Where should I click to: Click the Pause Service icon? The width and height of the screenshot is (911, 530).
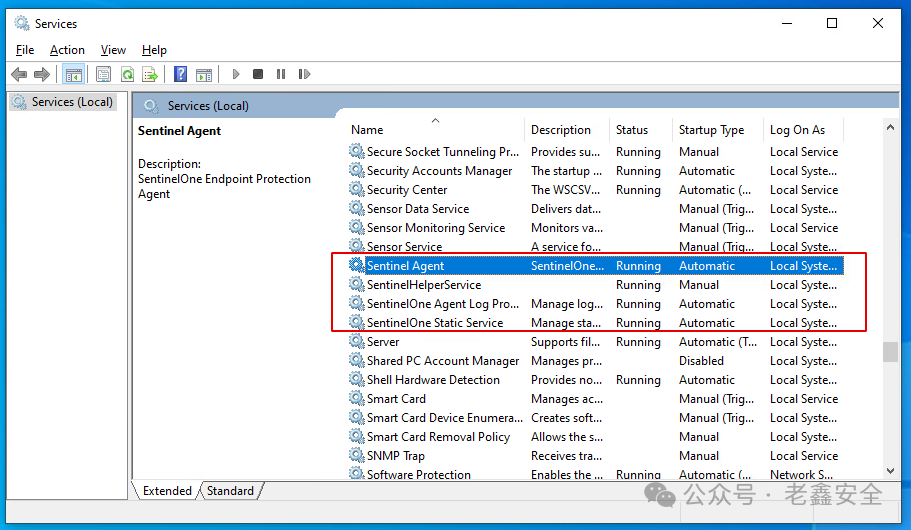(x=281, y=74)
